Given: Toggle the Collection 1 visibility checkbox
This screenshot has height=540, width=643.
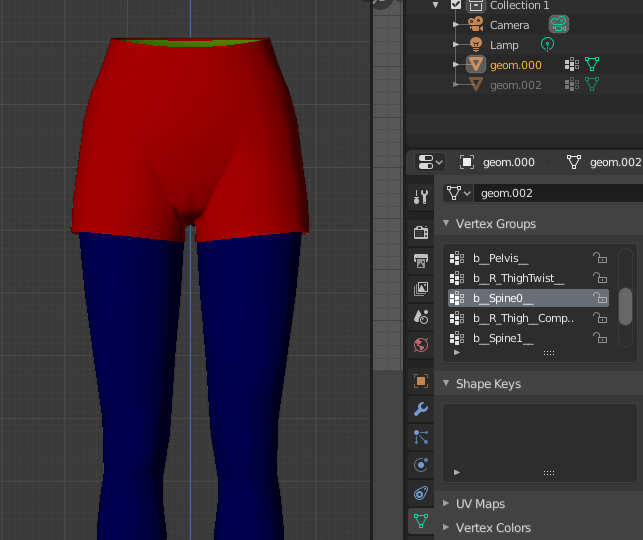Looking at the screenshot, I should tap(456, 5).
